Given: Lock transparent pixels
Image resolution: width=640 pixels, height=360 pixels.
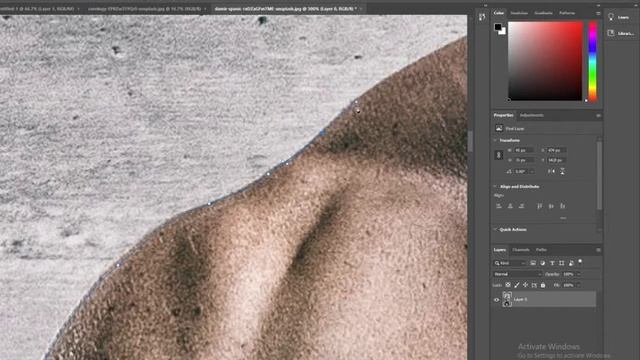Looking at the screenshot, I should (508, 285).
